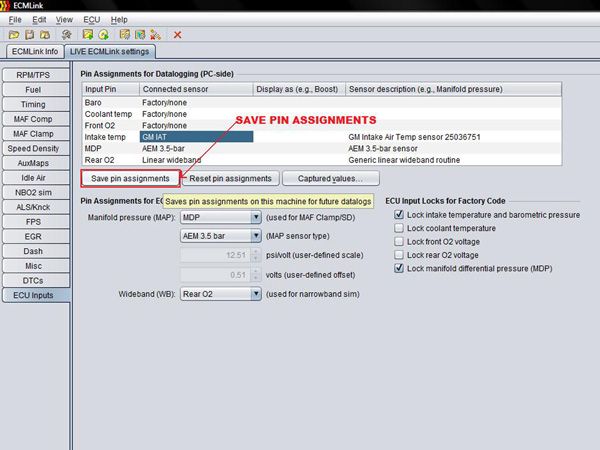Click the ECMLink logo in the title bar
The width and height of the screenshot is (600, 450).
click(5, 5)
